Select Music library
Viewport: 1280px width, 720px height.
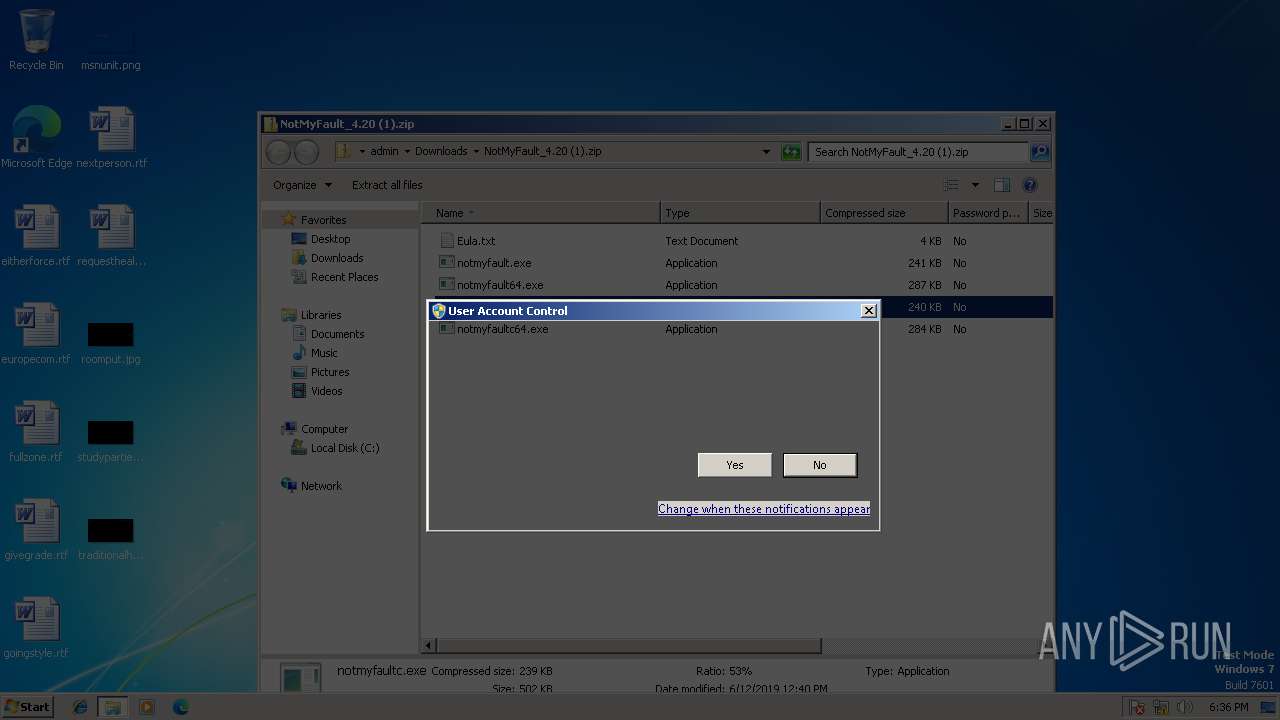[324, 353]
